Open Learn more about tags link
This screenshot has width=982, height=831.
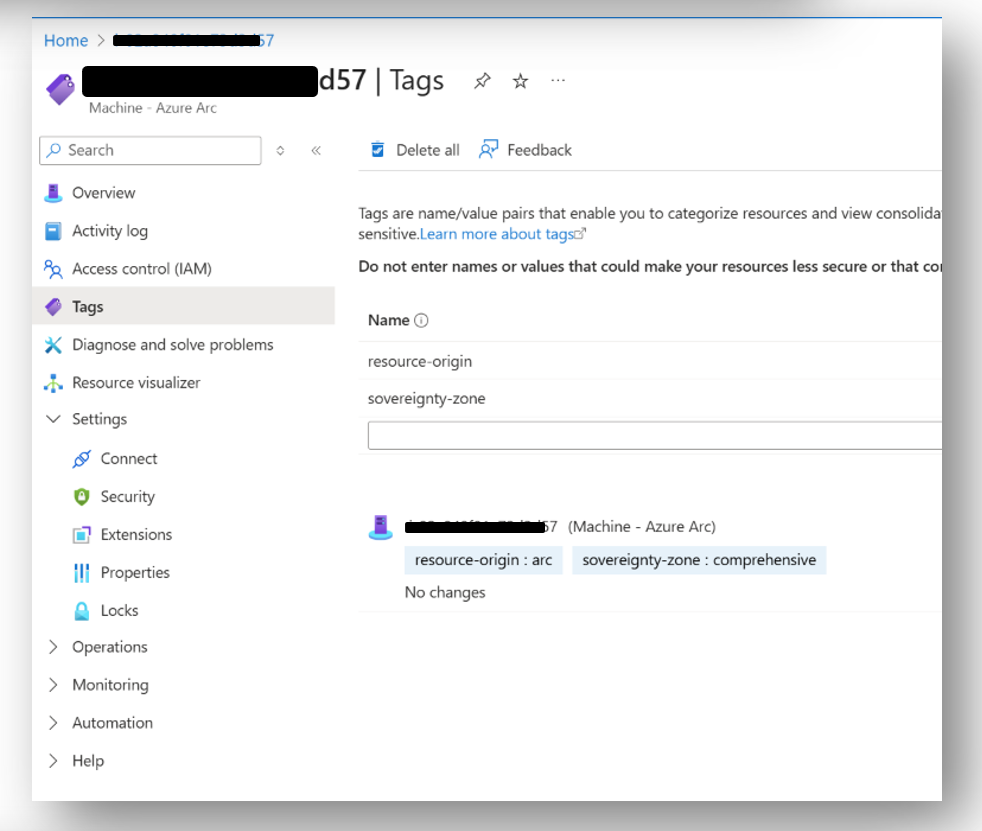point(502,234)
